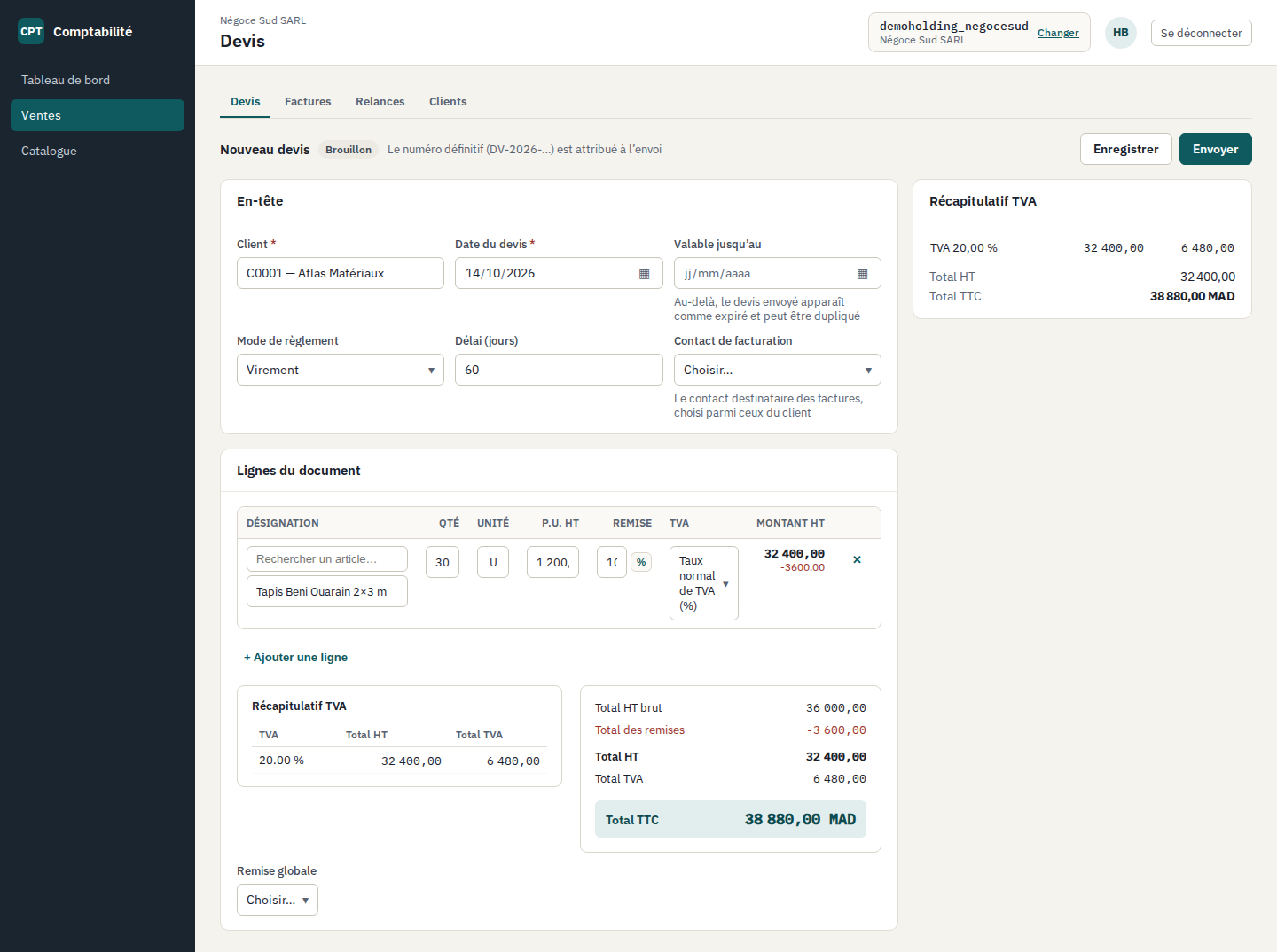Screen dimensions: 1277x952
Task: Click the Enregistrer button
Action: click(x=1126, y=149)
